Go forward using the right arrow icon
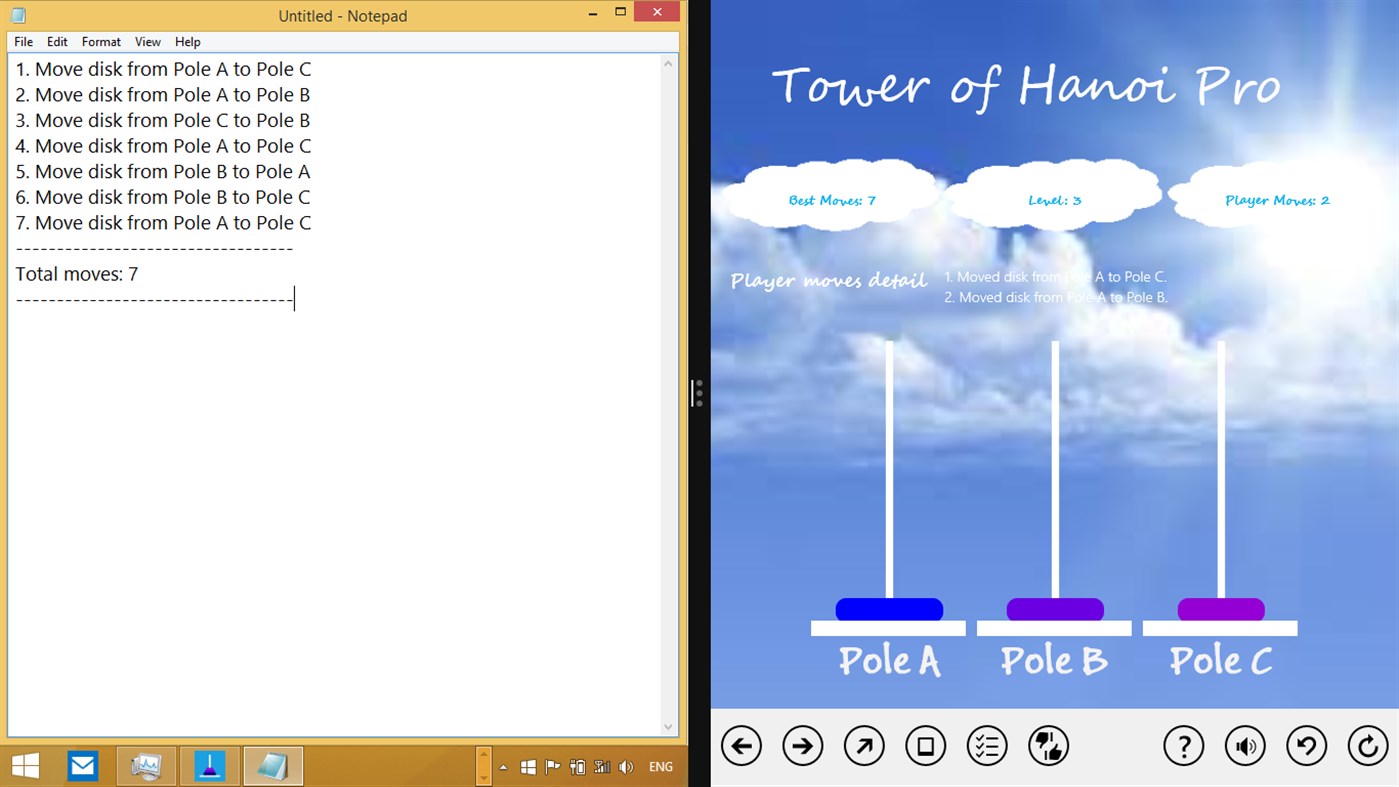This screenshot has height=787, width=1399. pyautogui.click(x=802, y=745)
